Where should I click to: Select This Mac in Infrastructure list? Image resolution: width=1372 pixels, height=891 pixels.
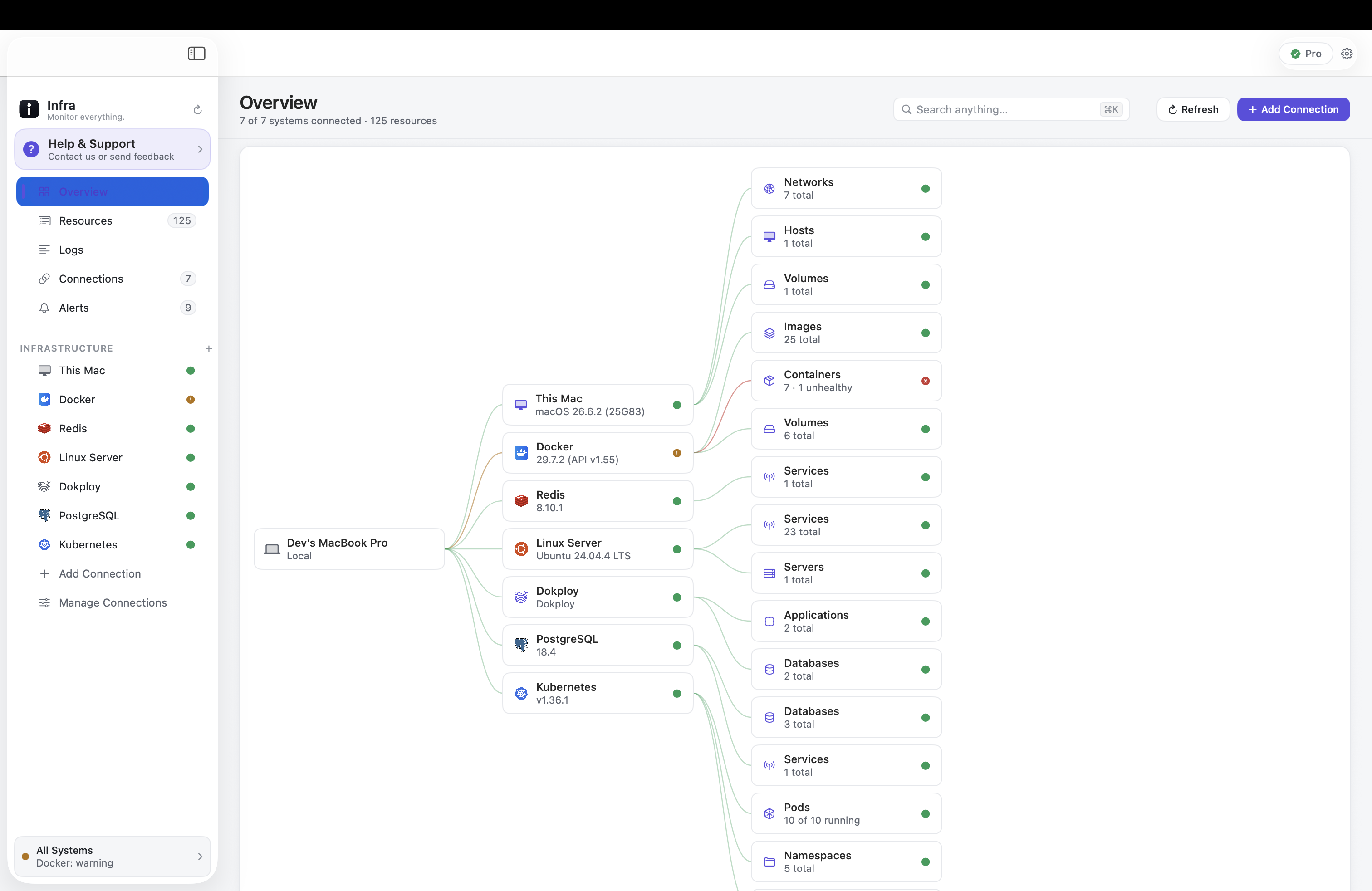[113, 371]
